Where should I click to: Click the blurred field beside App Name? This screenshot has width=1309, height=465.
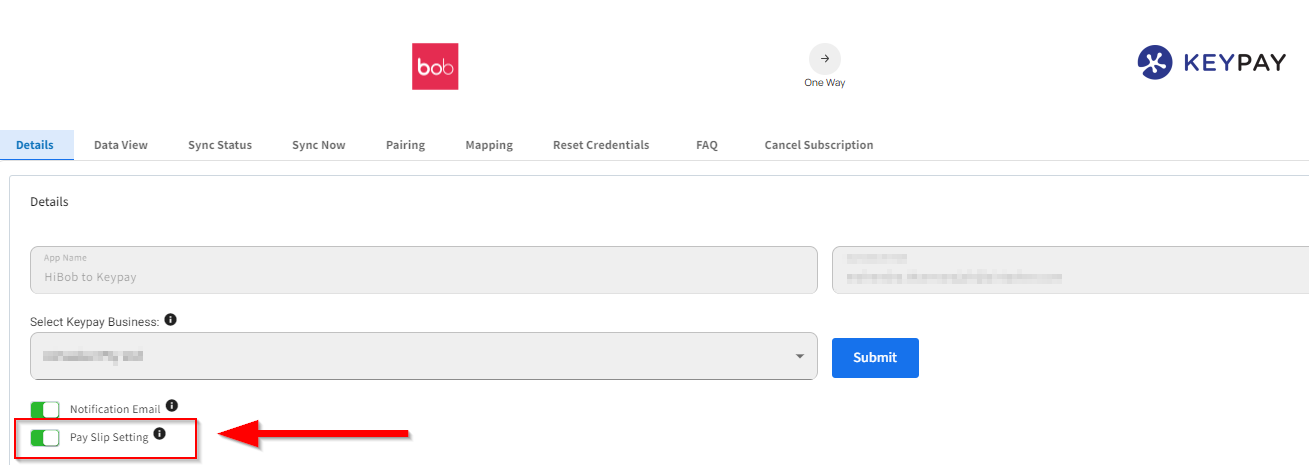coord(1070,270)
